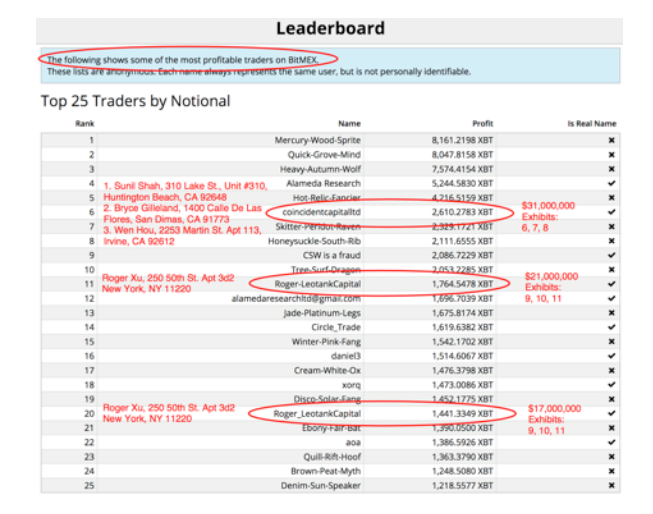The height and width of the screenshot is (514, 653).
Task: Click the X icon in Denim-Sun-Speaker row
Action: pyautogui.click(x=612, y=485)
